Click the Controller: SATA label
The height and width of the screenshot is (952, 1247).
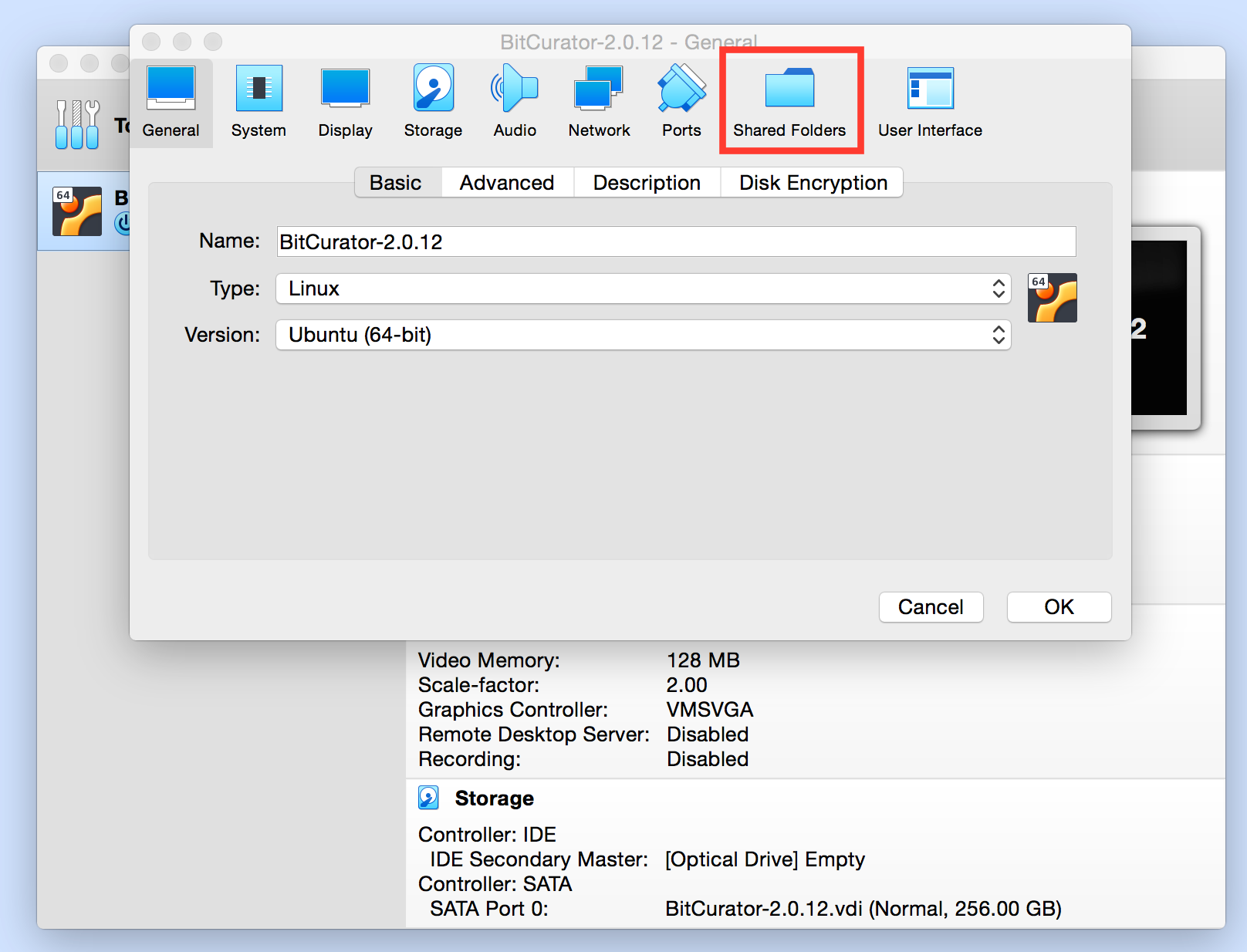pyautogui.click(x=495, y=884)
